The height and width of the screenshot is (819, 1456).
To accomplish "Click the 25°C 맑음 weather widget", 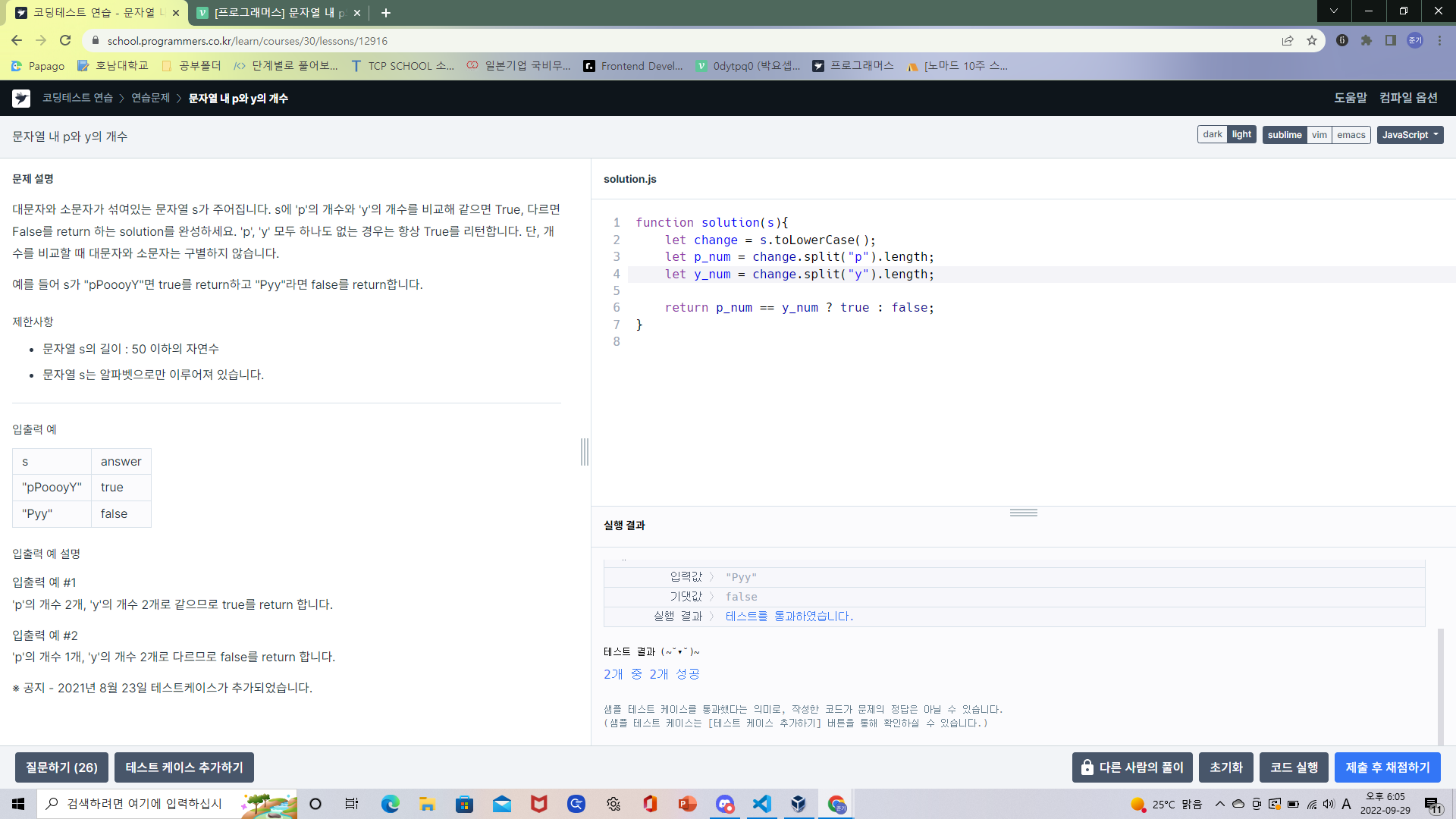I will point(1166,804).
